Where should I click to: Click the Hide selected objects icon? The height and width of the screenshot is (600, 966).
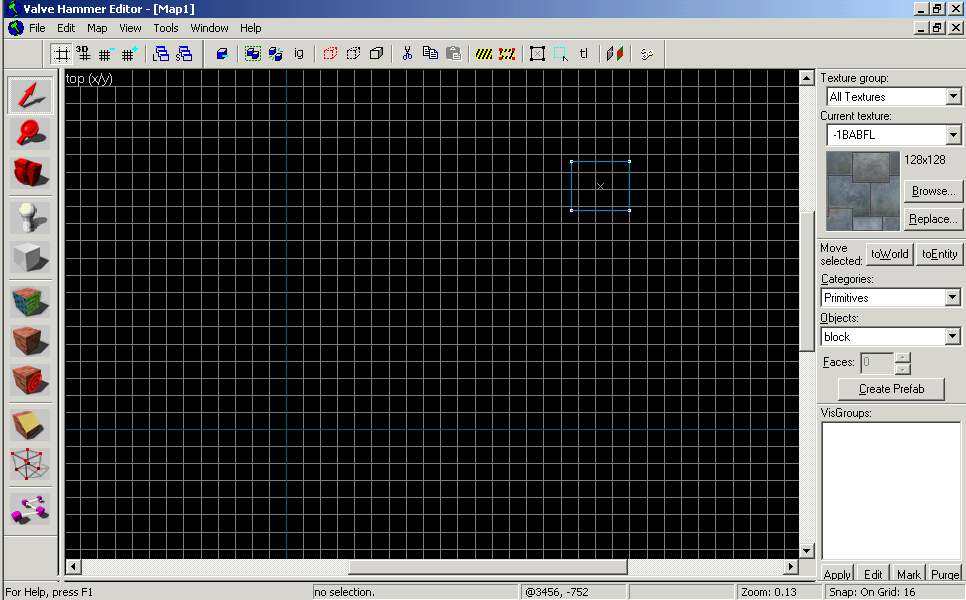[x=330, y=54]
